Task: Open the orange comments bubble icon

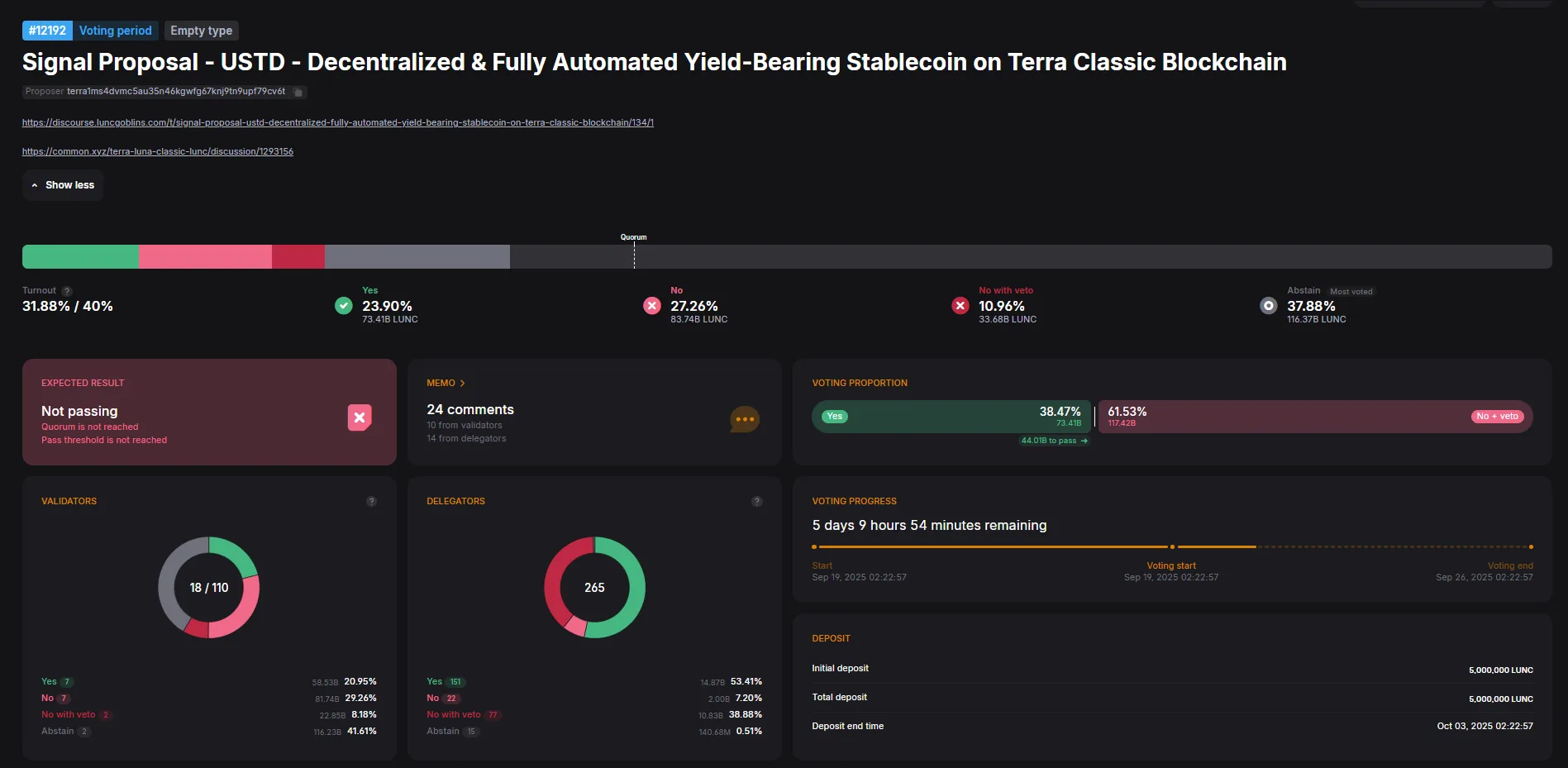Action: point(745,419)
